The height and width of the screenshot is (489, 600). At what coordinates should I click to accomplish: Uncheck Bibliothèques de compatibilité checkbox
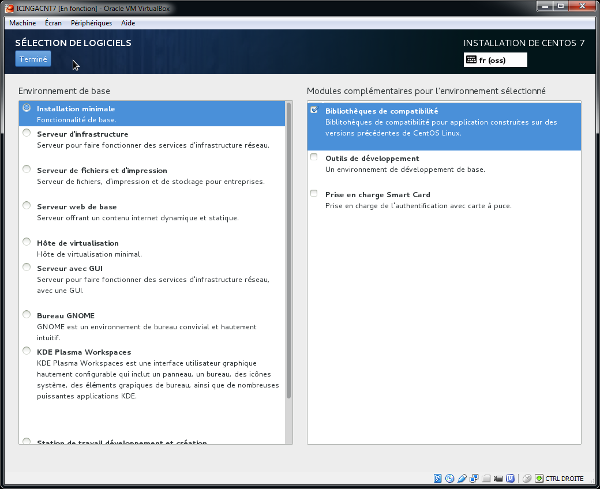click(x=314, y=110)
